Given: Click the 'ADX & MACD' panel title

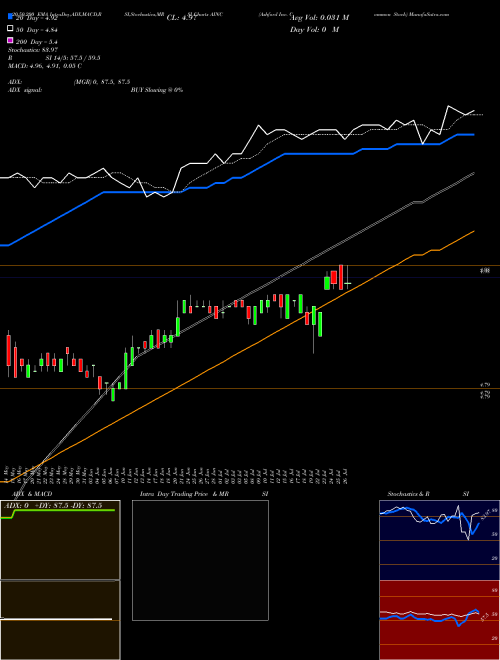Looking at the screenshot, I should (x=32, y=494).
